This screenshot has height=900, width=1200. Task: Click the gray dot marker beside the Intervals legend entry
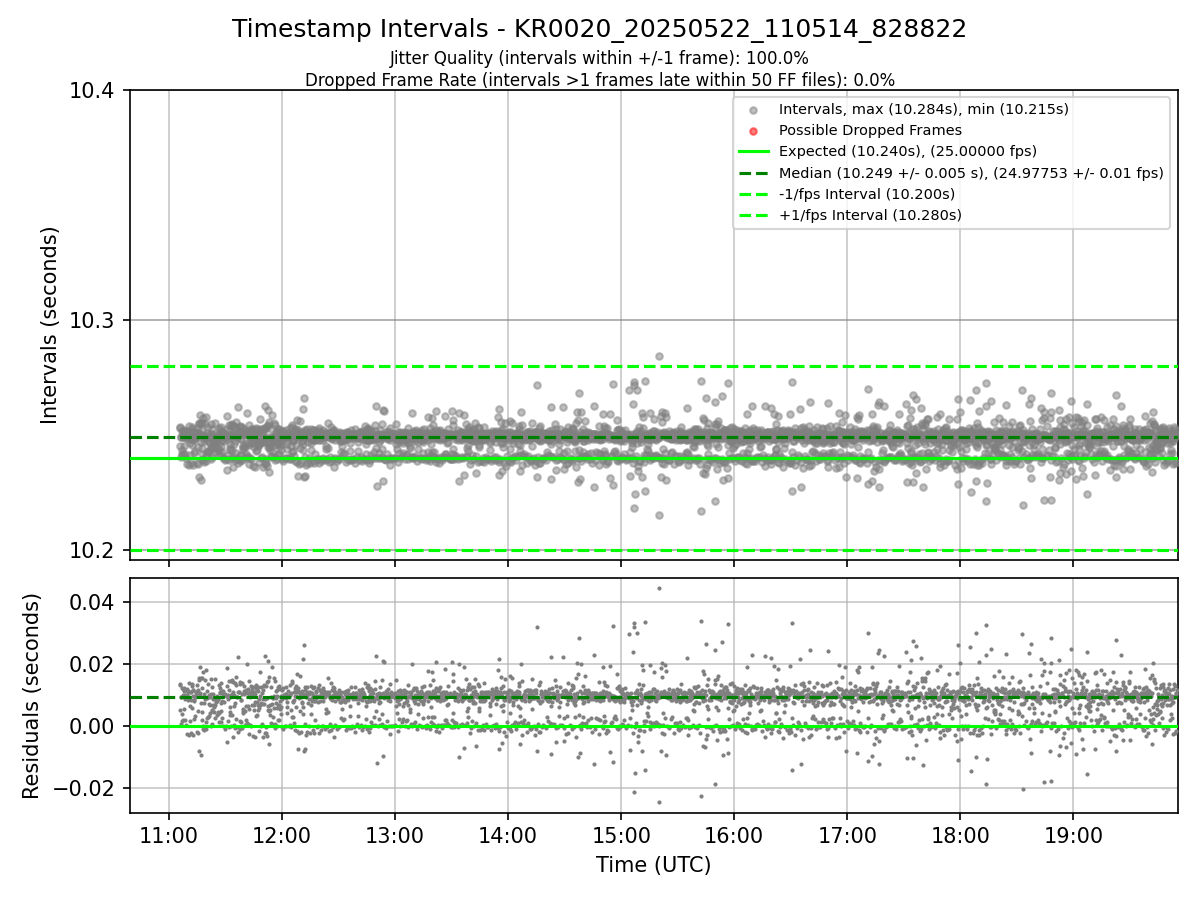pyautogui.click(x=754, y=110)
